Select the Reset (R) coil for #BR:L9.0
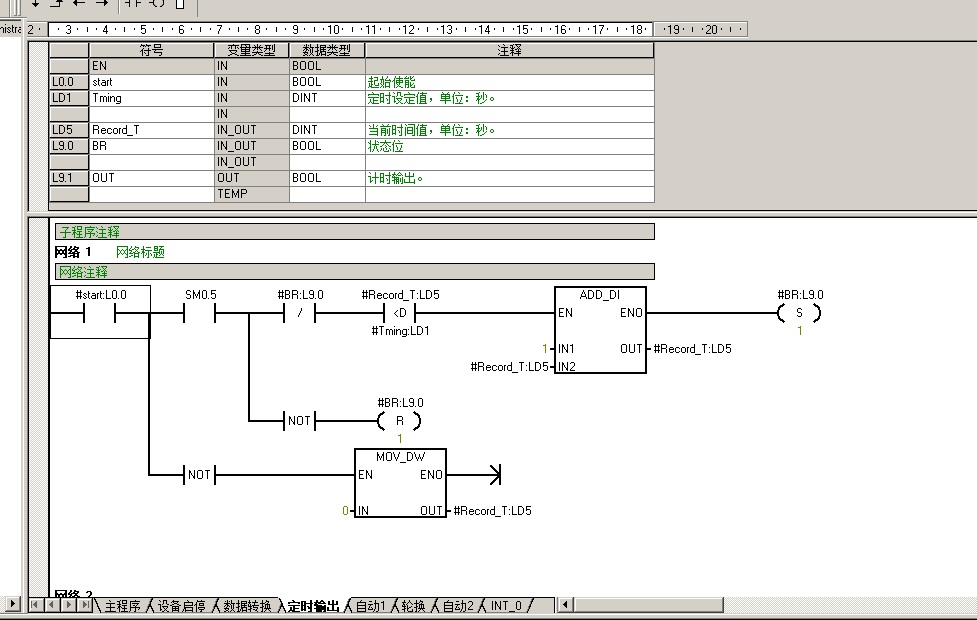 (x=399, y=421)
